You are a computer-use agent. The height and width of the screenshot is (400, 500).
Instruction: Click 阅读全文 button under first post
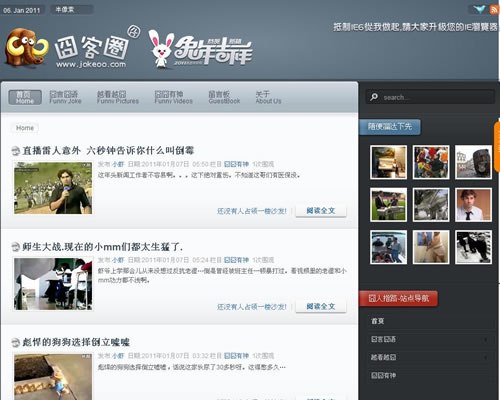pos(321,211)
